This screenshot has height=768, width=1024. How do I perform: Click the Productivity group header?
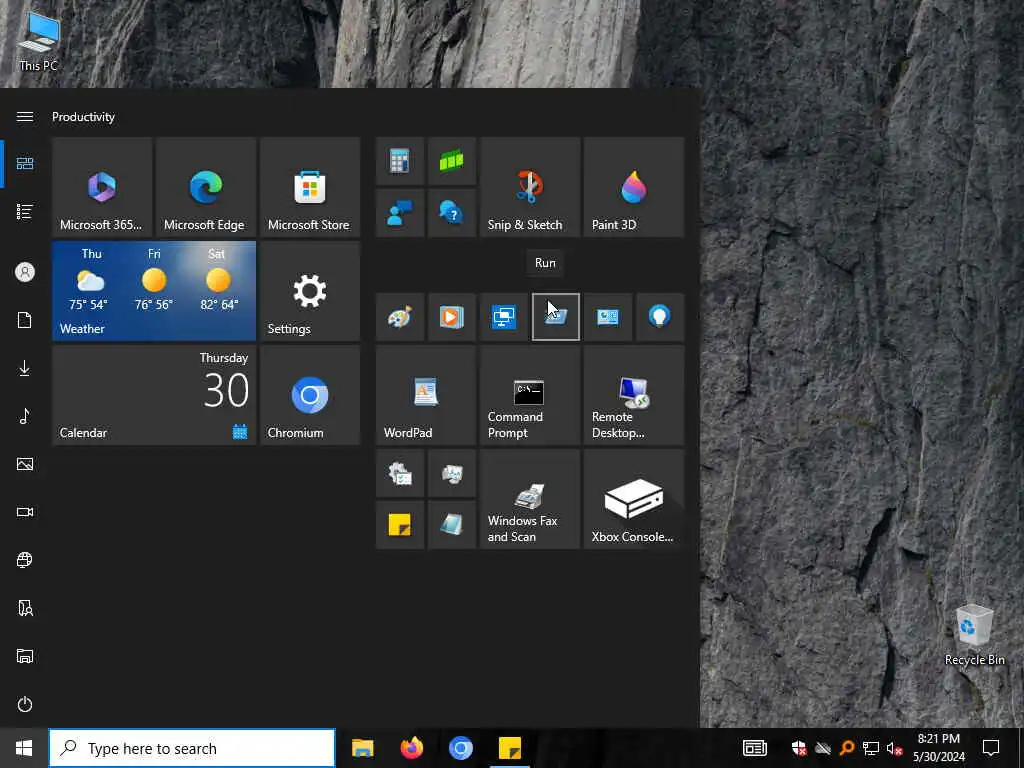point(84,117)
